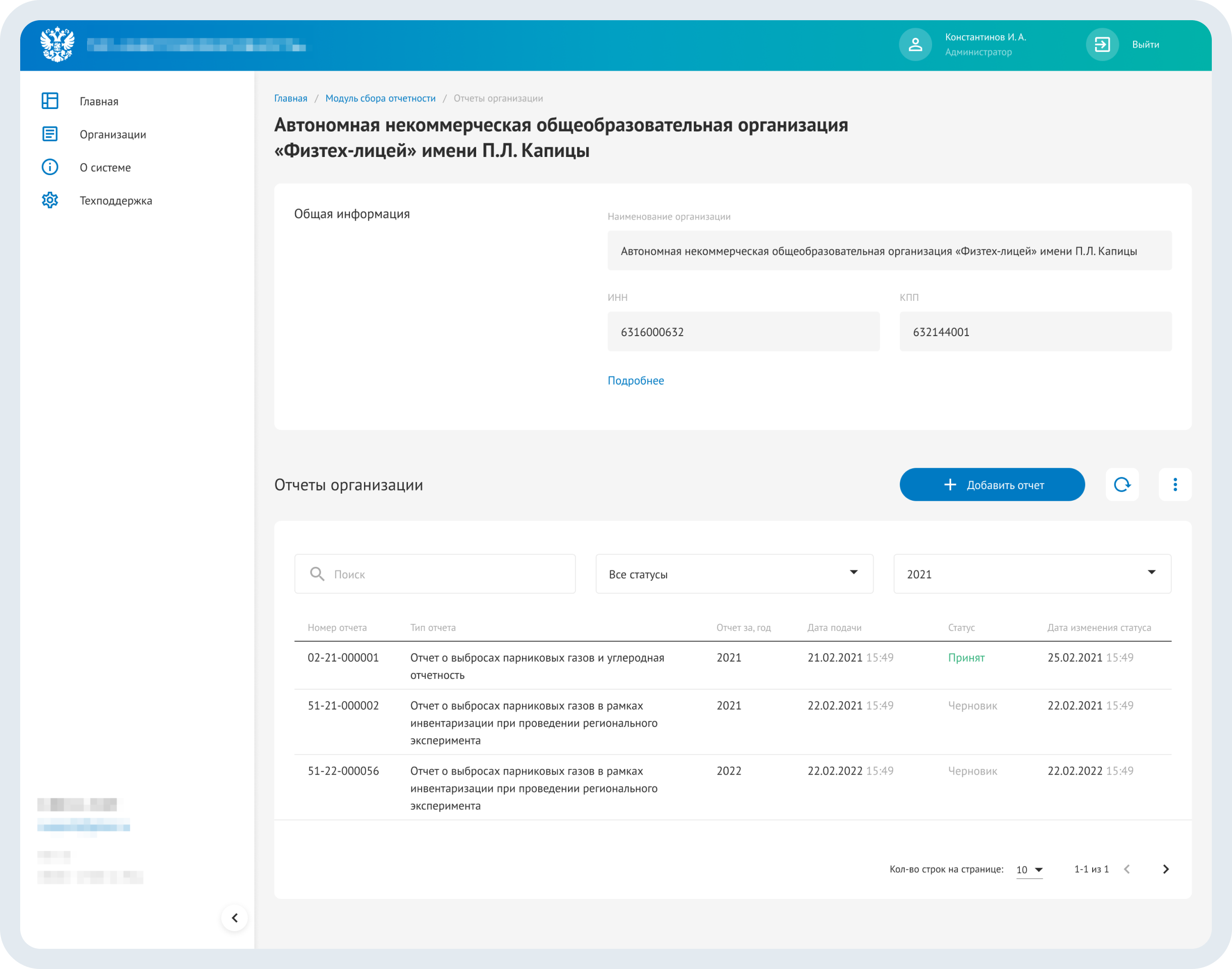Click the Техподдержка gear icon
Screen dimensions: 1232x969
click(50, 200)
